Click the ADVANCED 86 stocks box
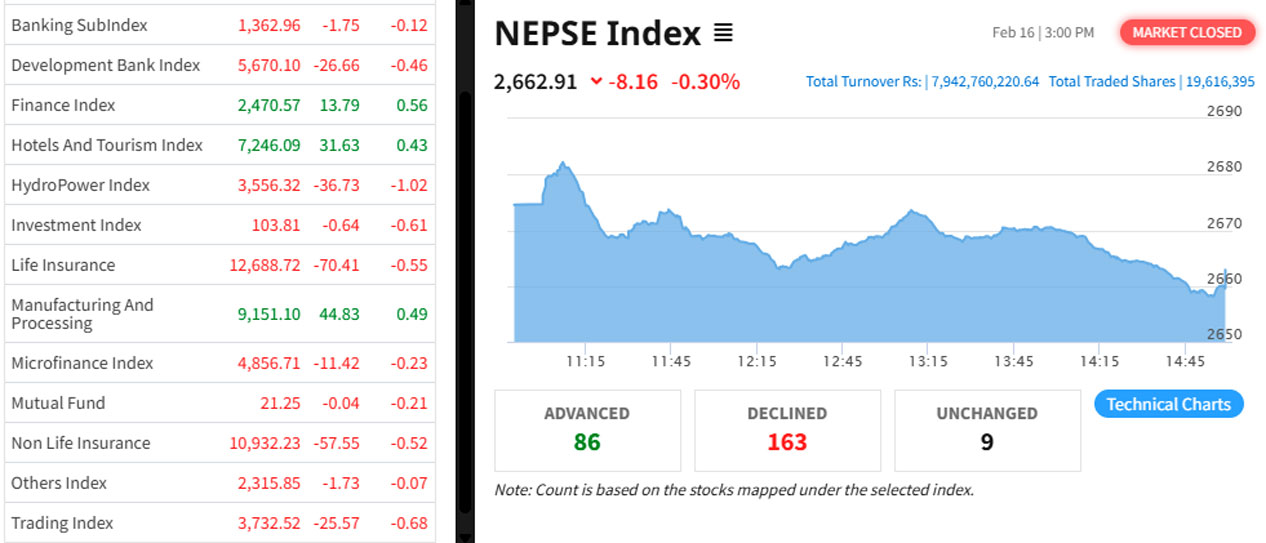Image resolution: width=1266 pixels, height=543 pixels. 587,430
